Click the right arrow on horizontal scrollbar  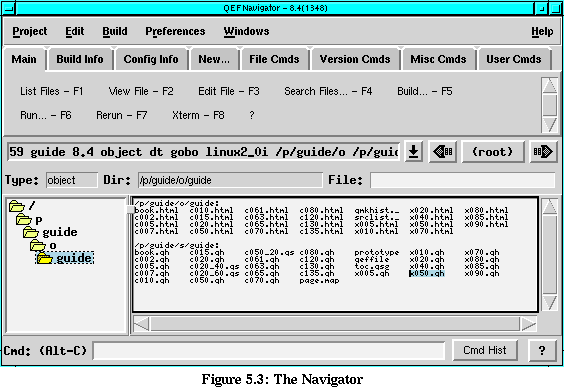(x=528, y=324)
